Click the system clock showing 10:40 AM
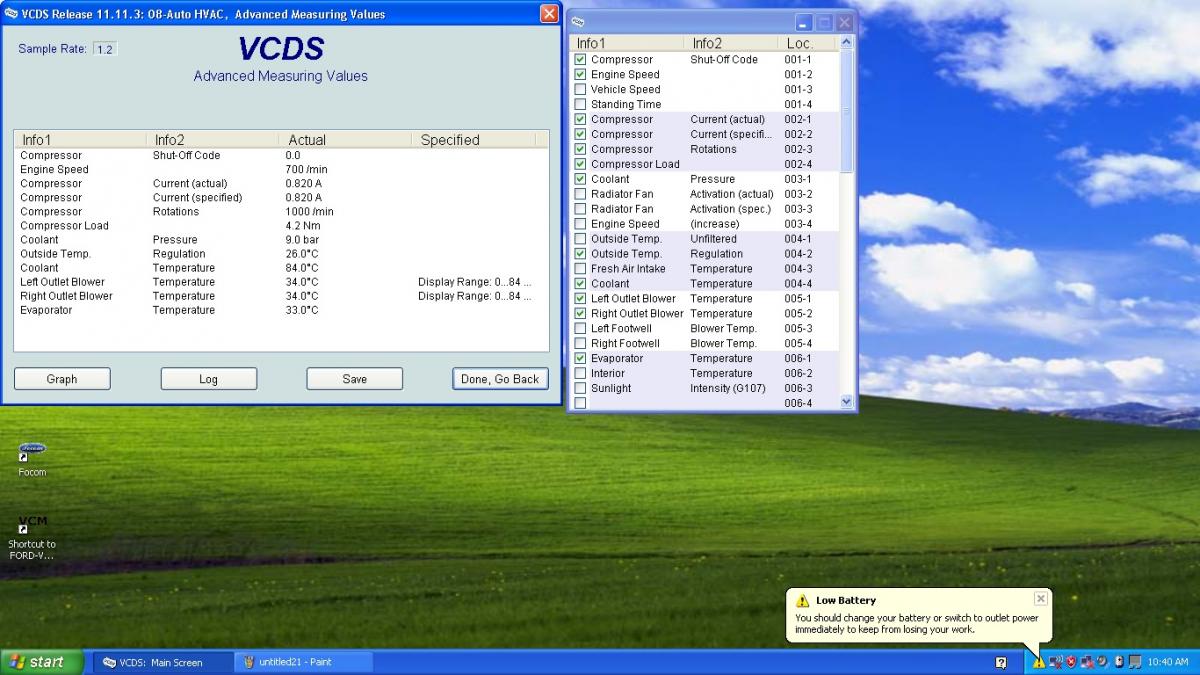 coord(1168,662)
